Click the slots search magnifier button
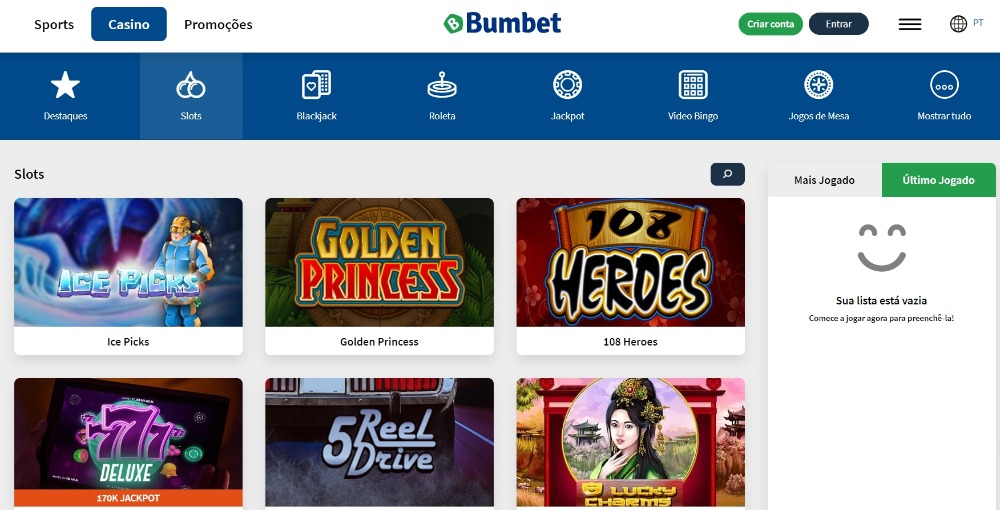The image size is (1000, 510). pyautogui.click(x=728, y=174)
